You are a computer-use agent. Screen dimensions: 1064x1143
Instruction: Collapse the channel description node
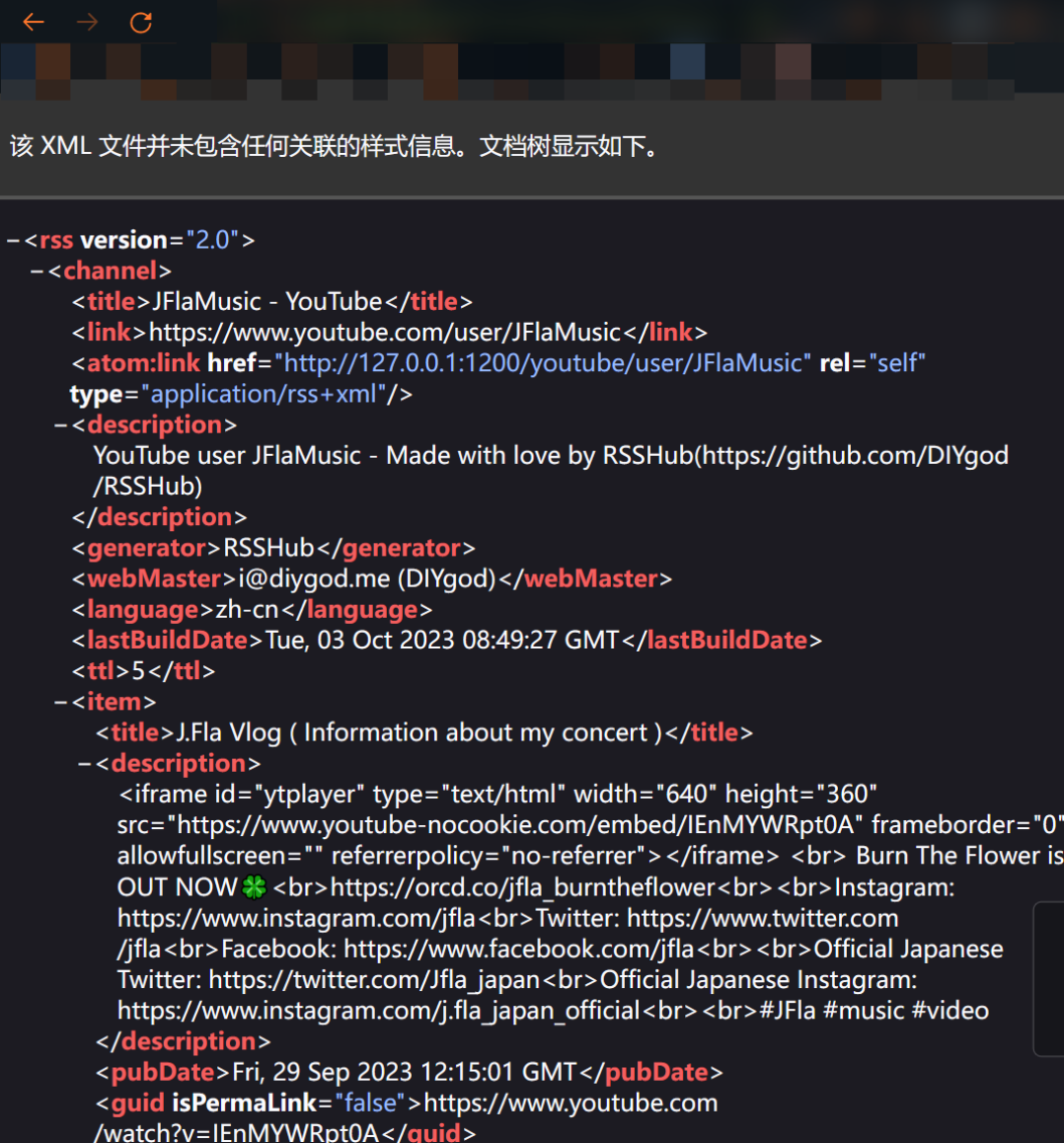click(x=61, y=425)
